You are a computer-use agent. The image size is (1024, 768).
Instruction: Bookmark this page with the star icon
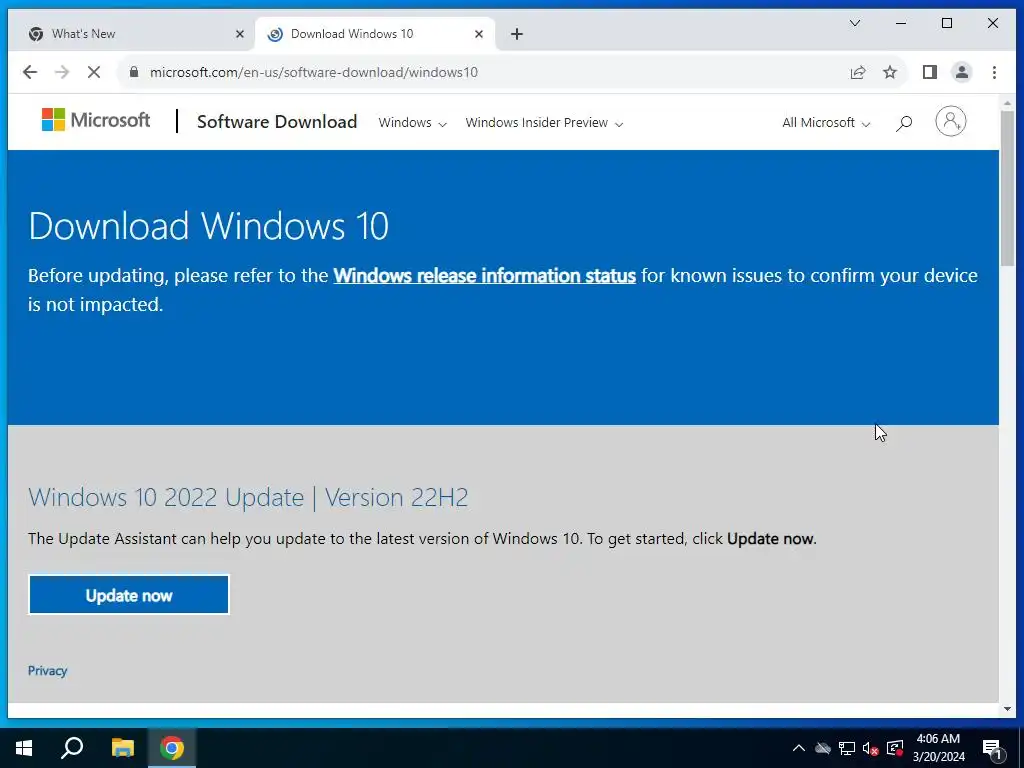tap(889, 72)
